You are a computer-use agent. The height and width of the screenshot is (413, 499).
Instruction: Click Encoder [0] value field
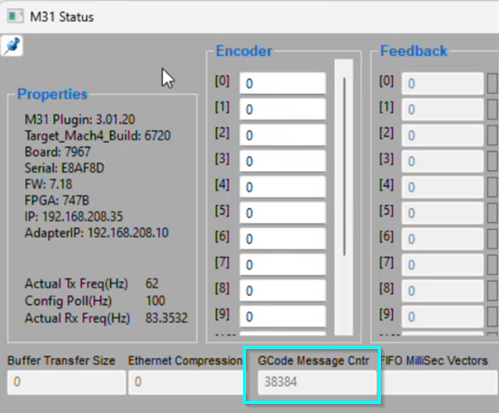pyautogui.click(x=282, y=83)
